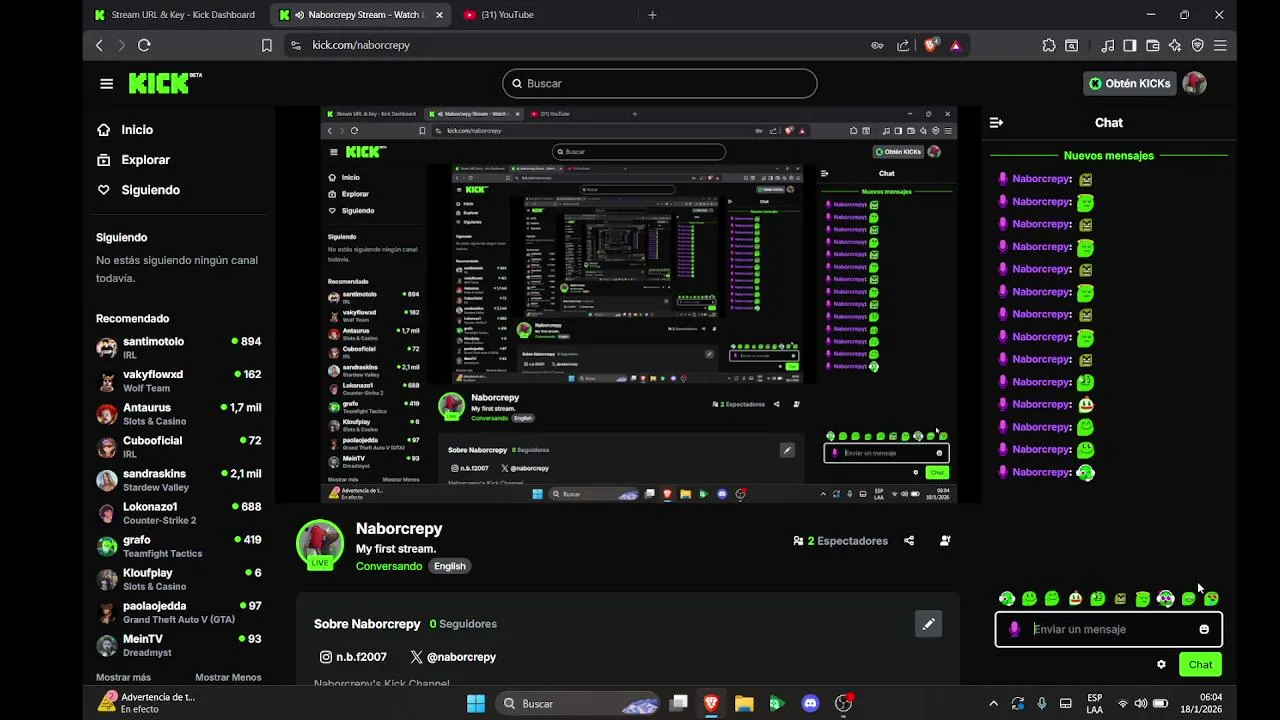Click the purple microphone badge in message box
This screenshot has width=1280, height=720.
(1015, 629)
